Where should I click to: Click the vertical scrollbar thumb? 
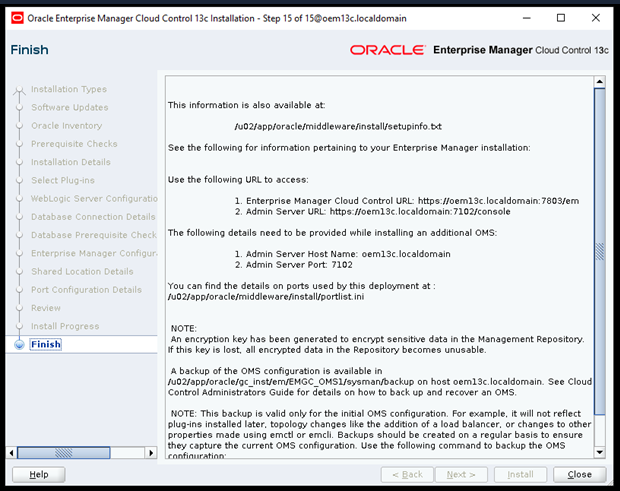coord(599,251)
